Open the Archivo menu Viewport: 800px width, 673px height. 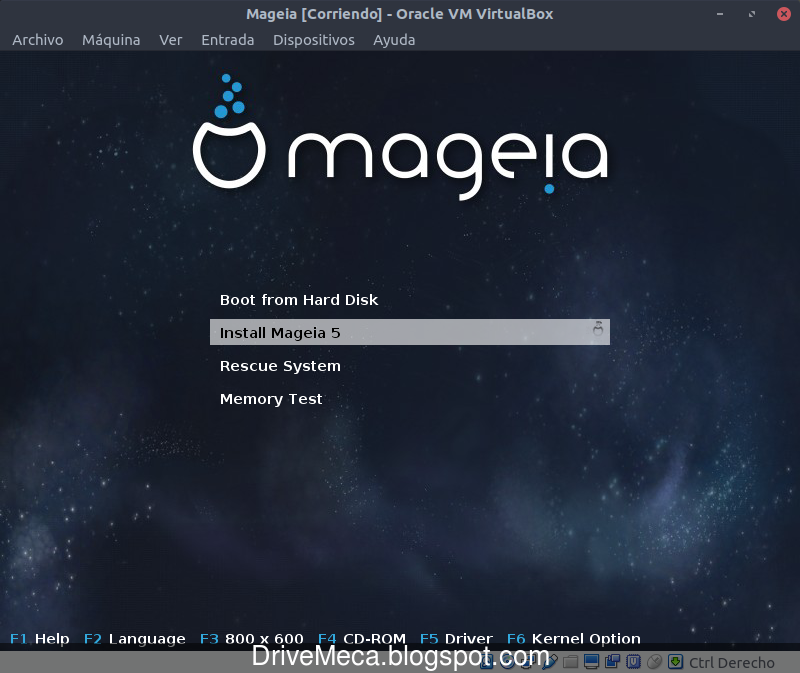(x=37, y=40)
